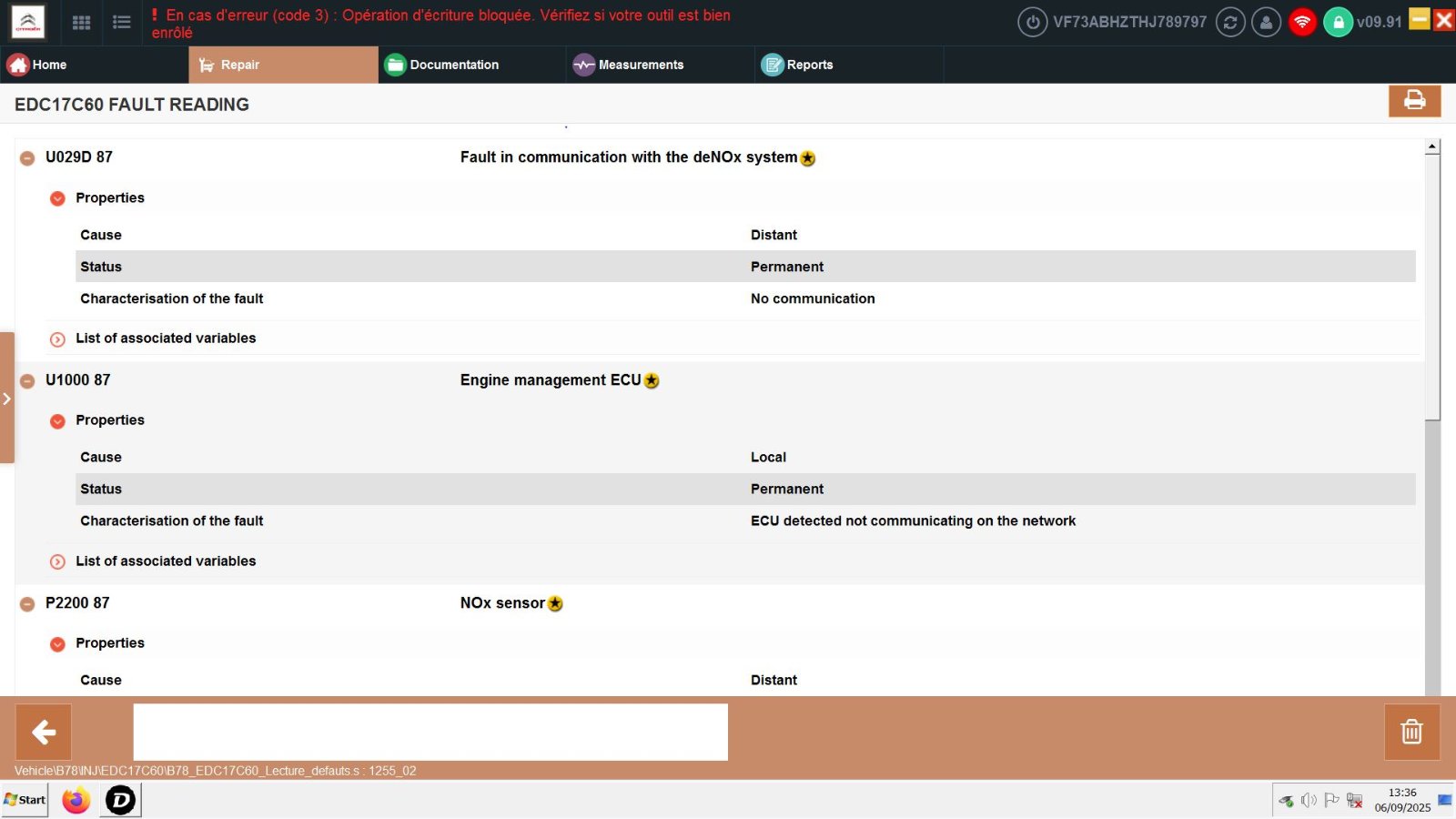The height and width of the screenshot is (819, 1456).
Task: Click the trash icon to delete faults
Action: [x=1411, y=732]
